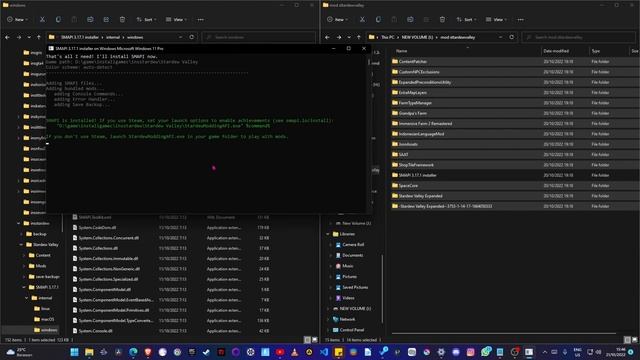Show hidden system tray icons

click(544, 352)
